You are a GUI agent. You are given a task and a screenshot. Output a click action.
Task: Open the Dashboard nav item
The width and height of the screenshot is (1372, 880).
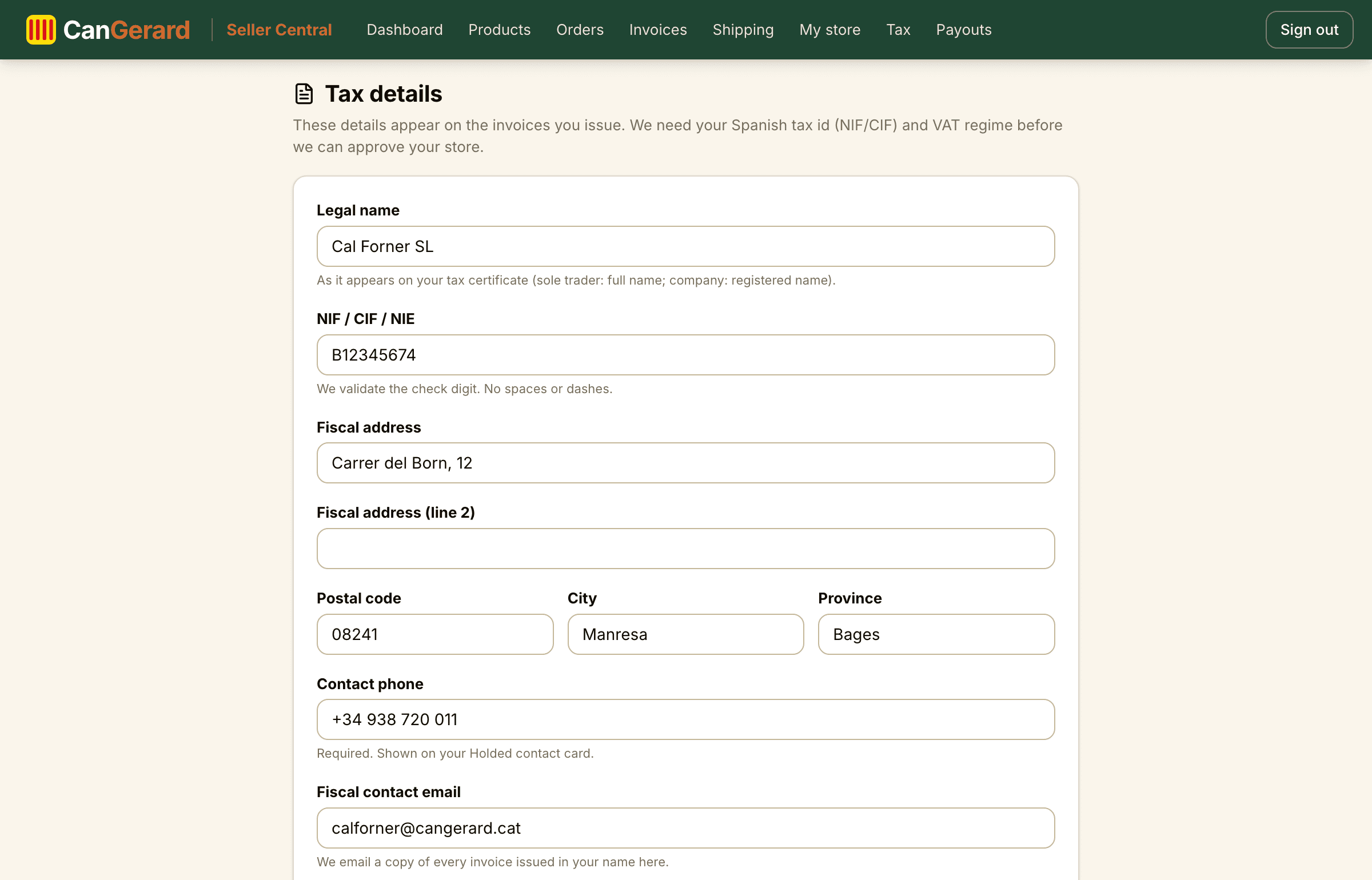coord(404,30)
